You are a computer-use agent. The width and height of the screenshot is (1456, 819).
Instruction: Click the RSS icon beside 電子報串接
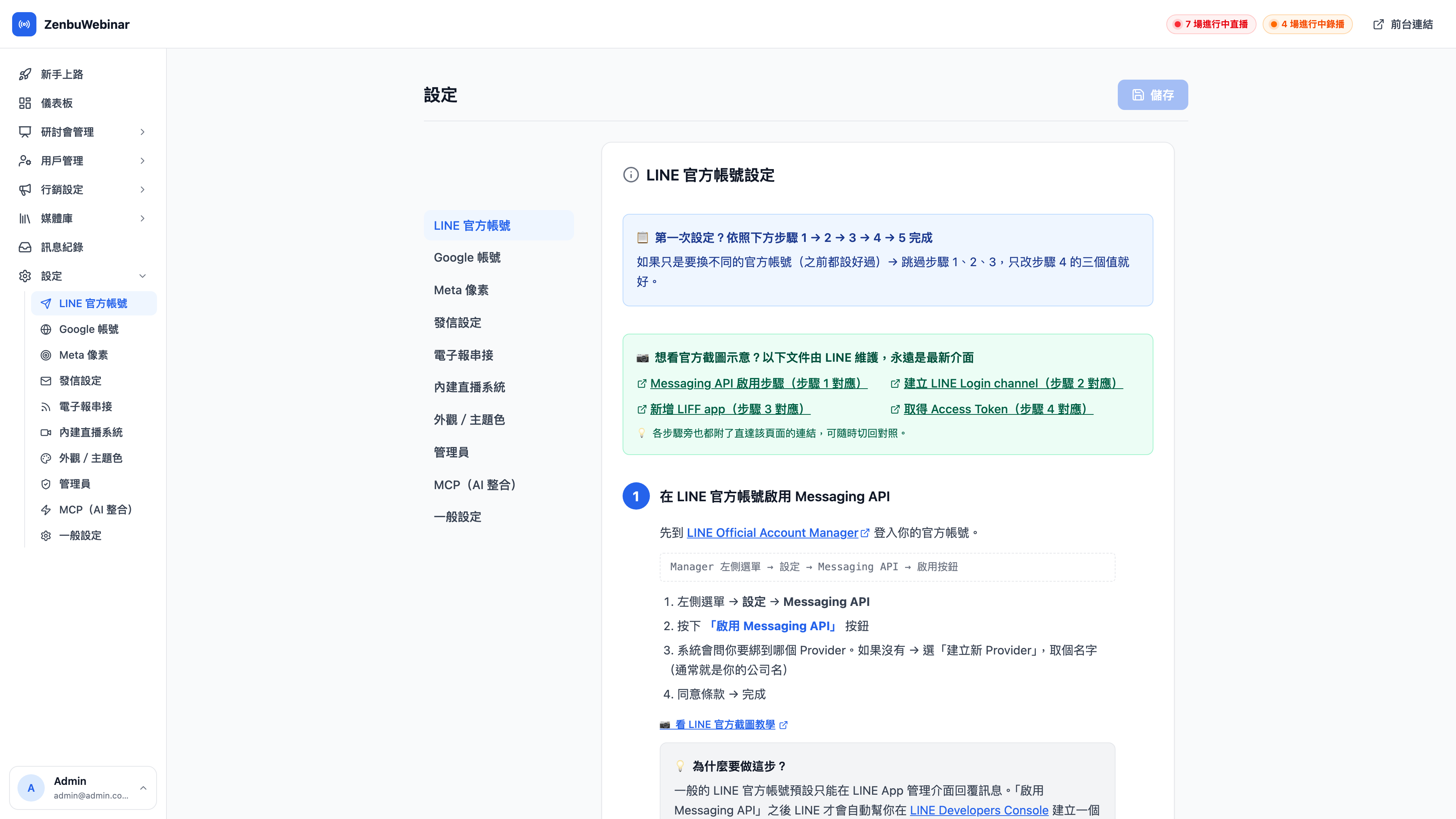[x=46, y=407]
